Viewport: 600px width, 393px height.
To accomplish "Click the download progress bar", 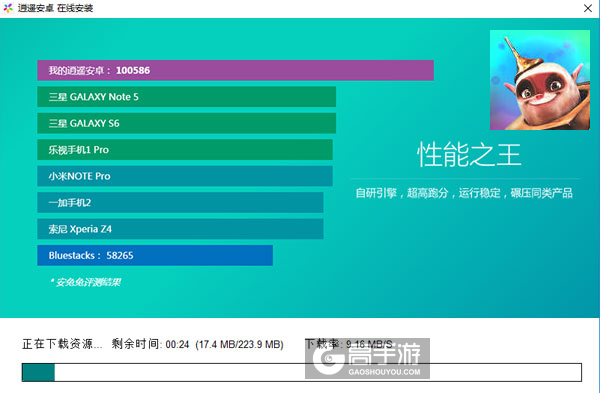I will click(302, 372).
